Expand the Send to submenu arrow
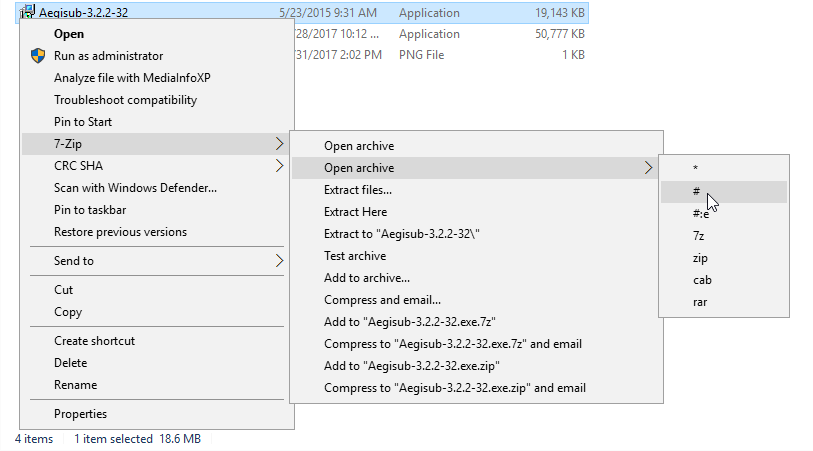 click(279, 261)
